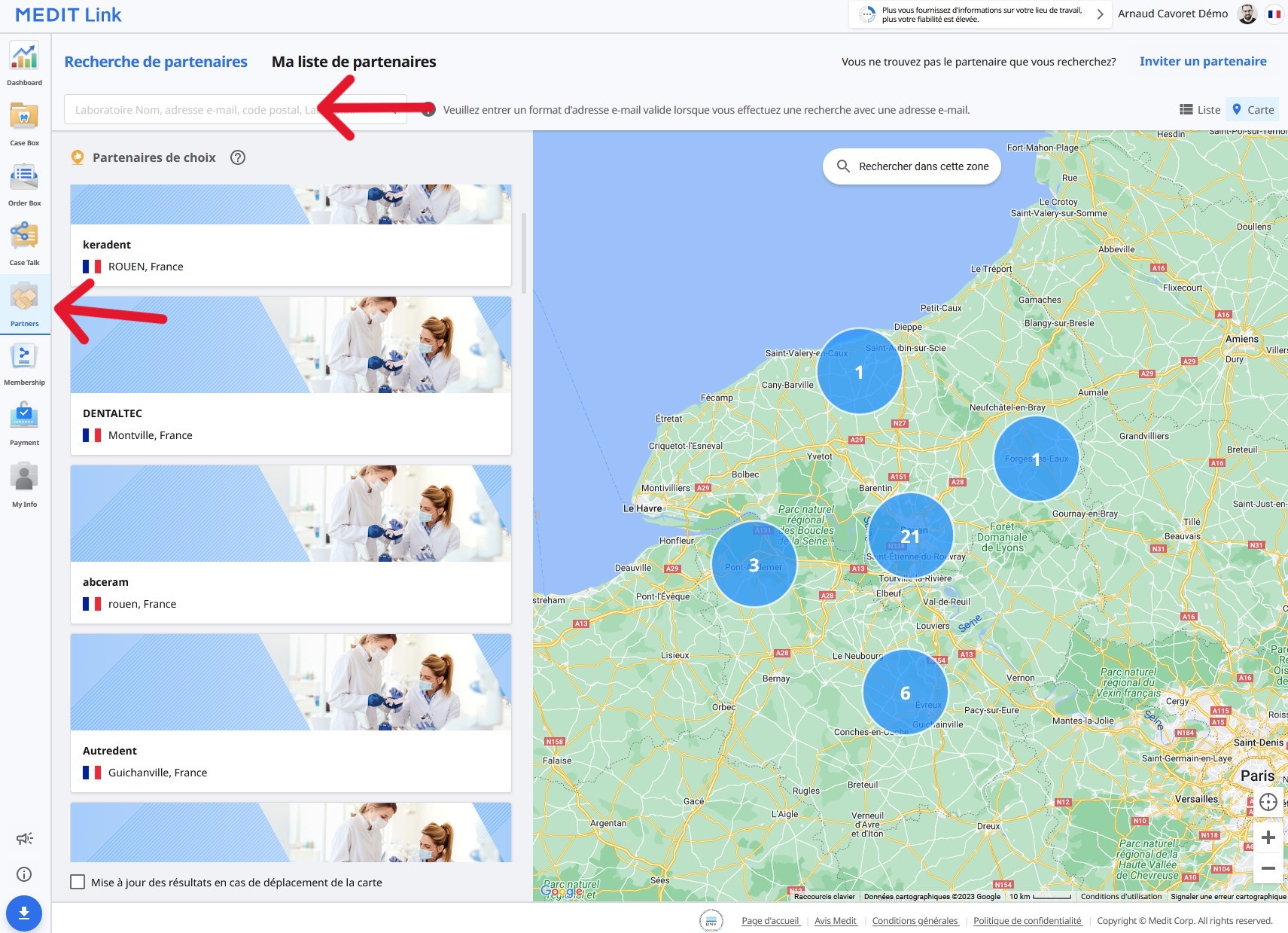Open the Avis Medit footer link
Viewport: 1288px width, 933px height.
pyautogui.click(x=836, y=920)
